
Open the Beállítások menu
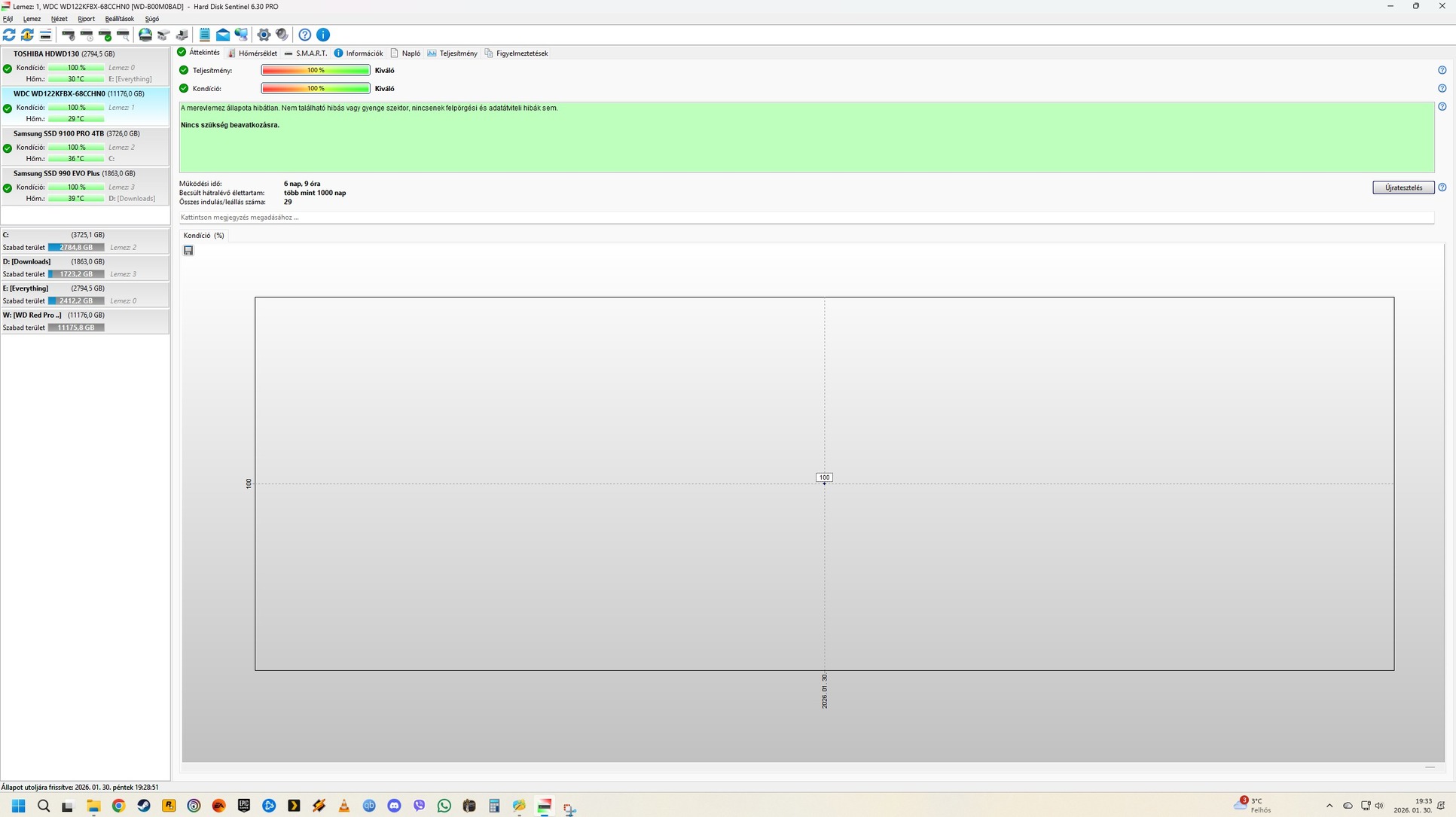tap(119, 19)
